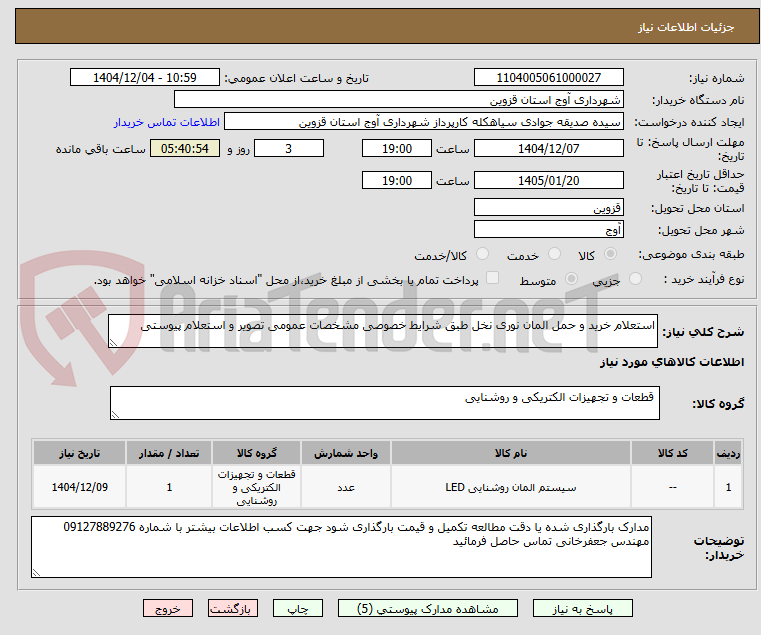
Task: Click the تاریخ نیاز column header
Action: click(80, 453)
